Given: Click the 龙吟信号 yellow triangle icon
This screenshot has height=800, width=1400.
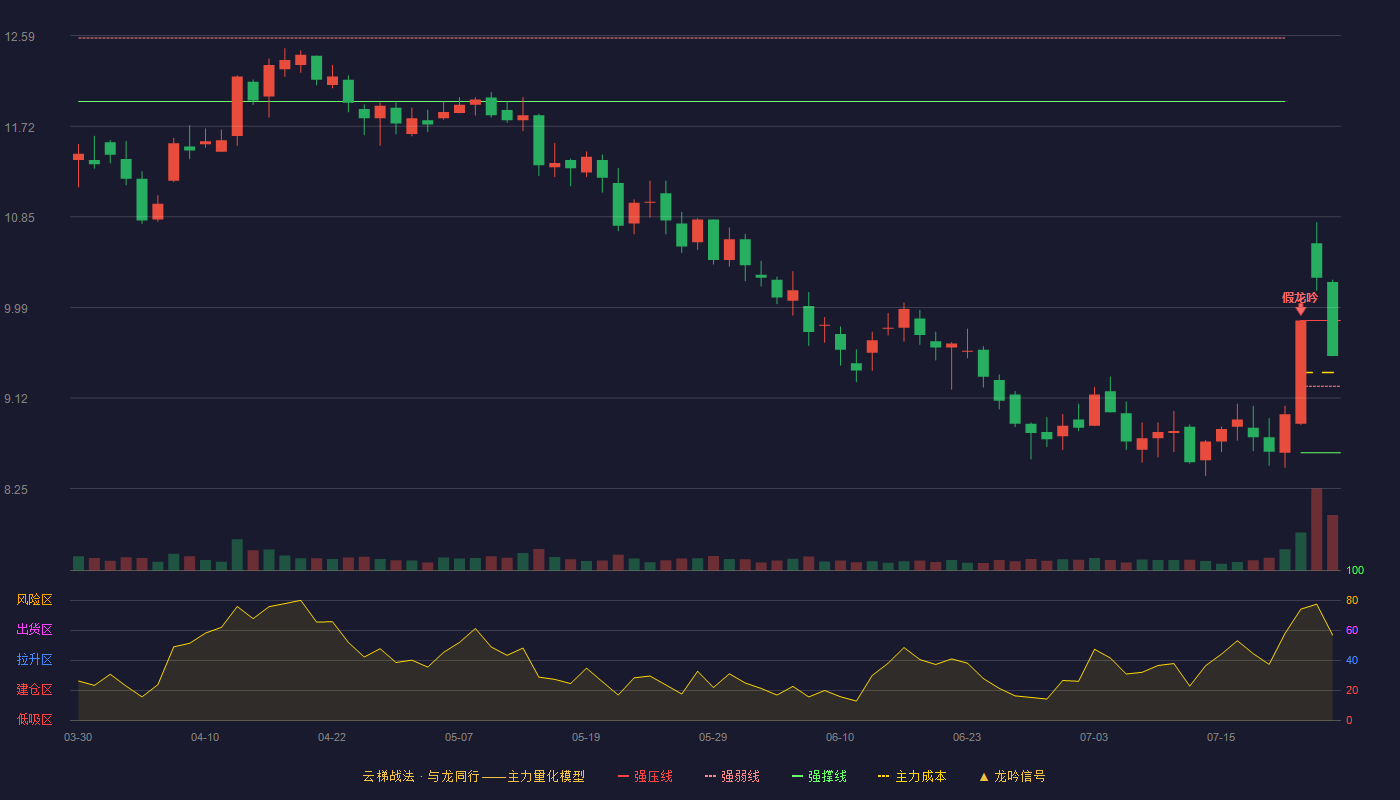Looking at the screenshot, I should point(984,777).
